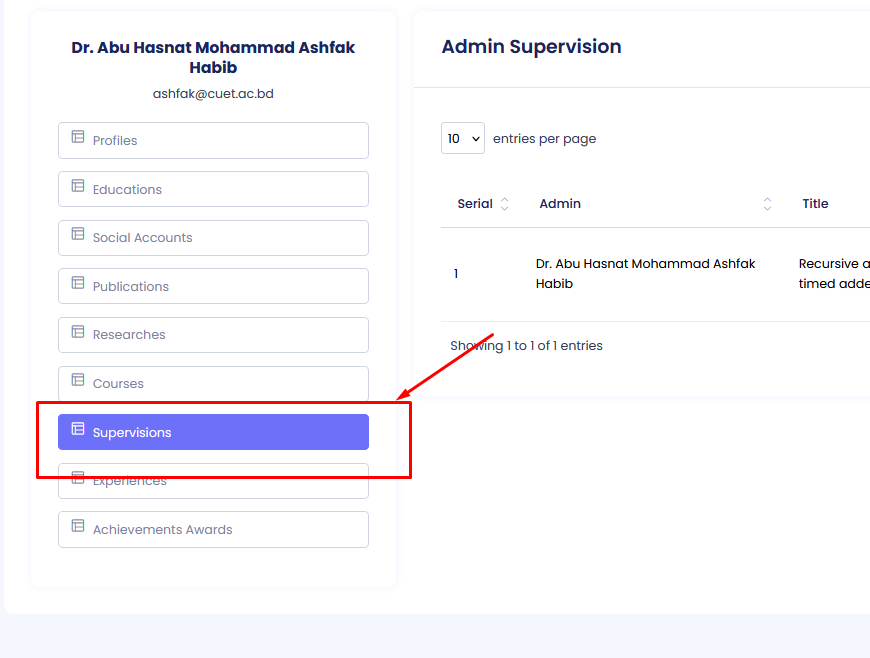Image resolution: width=870 pixels, height=658 pixels.
Task: Click the profile name heading in sidebar
Action: (x=213, y=57)
